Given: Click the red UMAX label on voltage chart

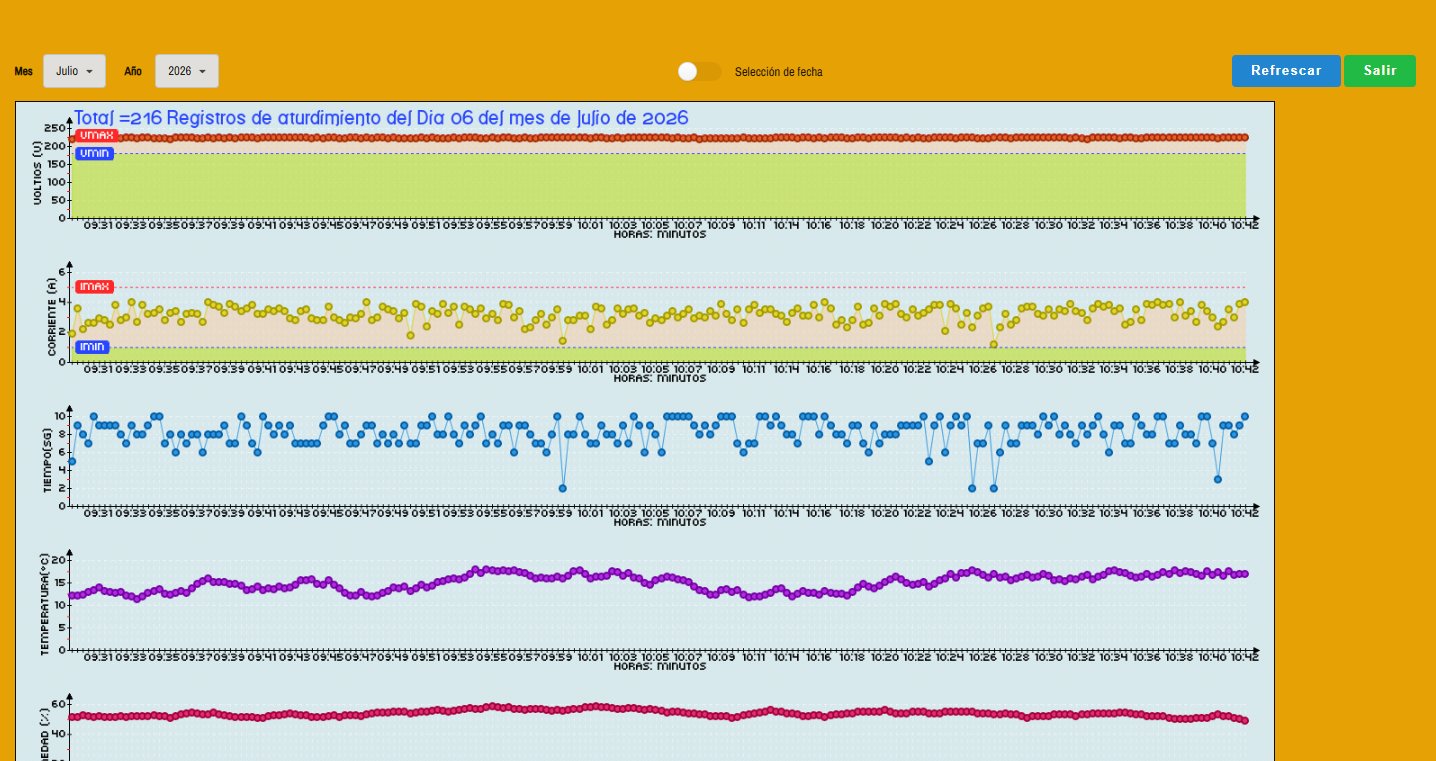Looking at the screenshot, I should [x=96, y=135].
